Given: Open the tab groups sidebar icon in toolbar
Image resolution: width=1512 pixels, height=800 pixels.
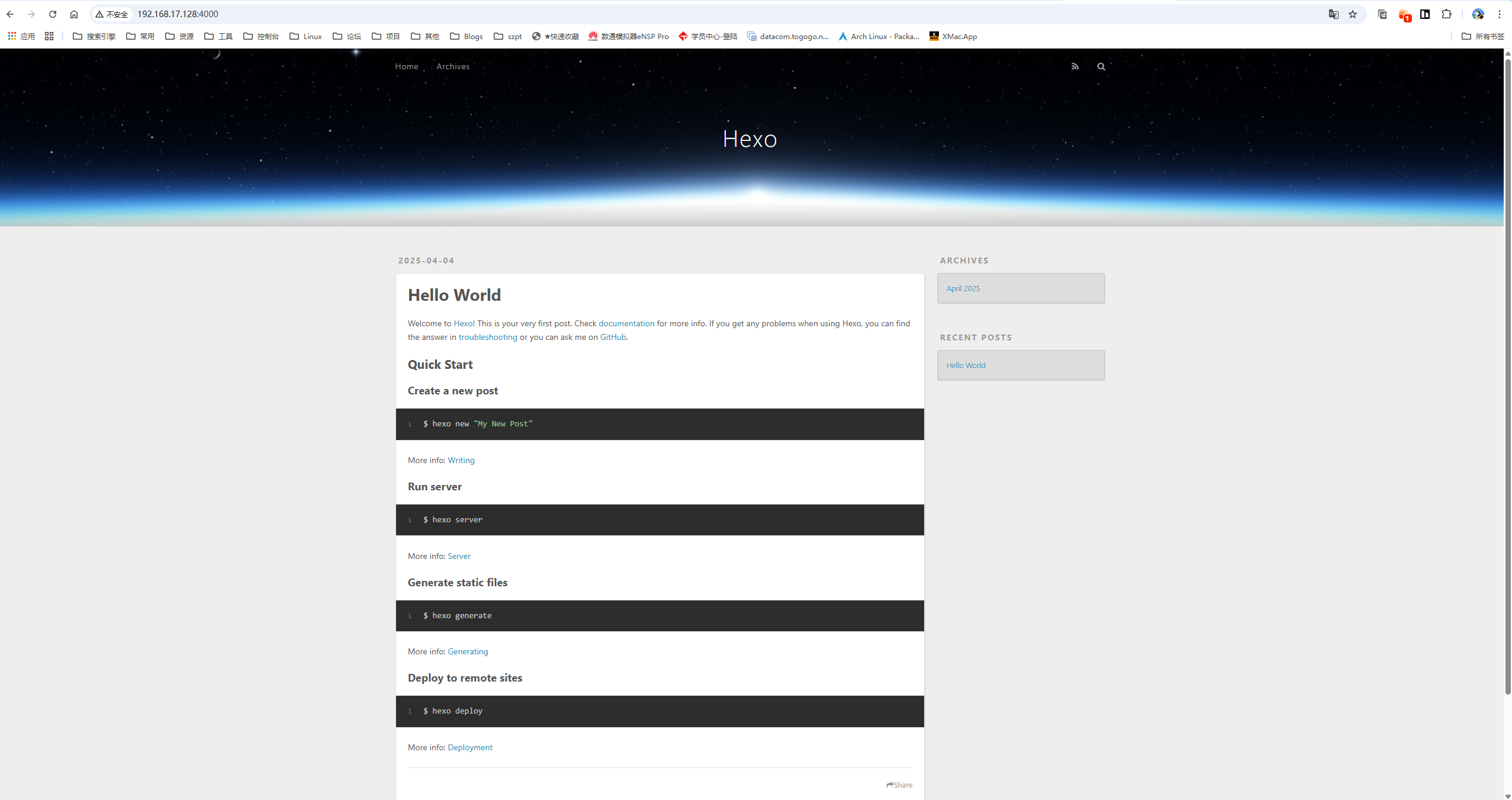Looking at the screenshot, I should (1382, 14).
